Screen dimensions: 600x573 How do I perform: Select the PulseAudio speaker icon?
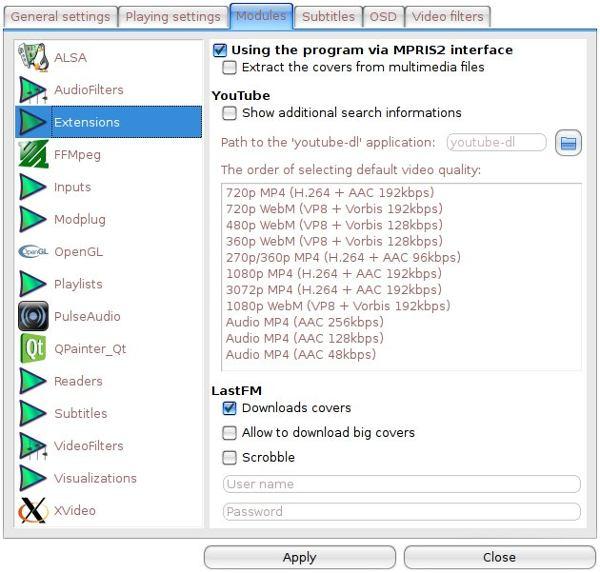(33, 316)
